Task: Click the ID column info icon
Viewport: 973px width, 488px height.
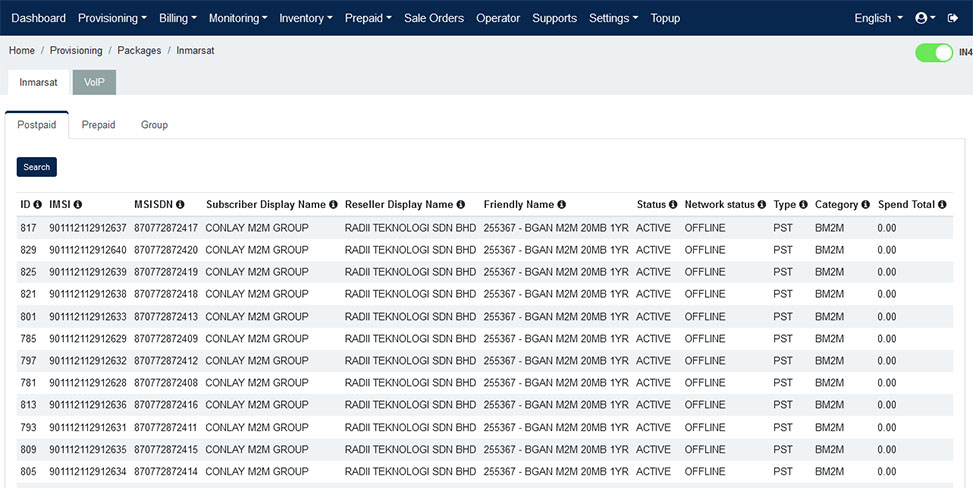Action: point(38,205)
